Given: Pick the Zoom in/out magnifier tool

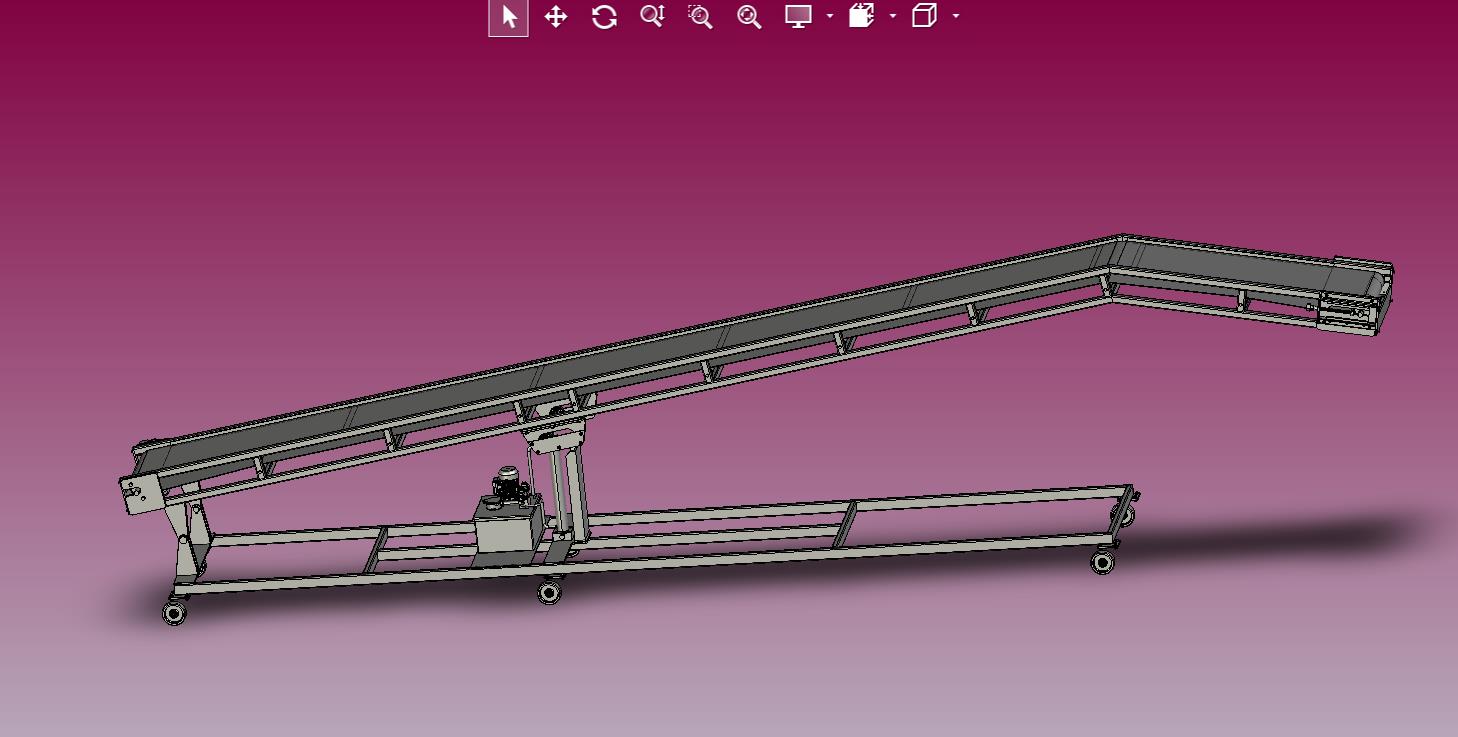Looking at the screenshot, I should tap(652, 16).
